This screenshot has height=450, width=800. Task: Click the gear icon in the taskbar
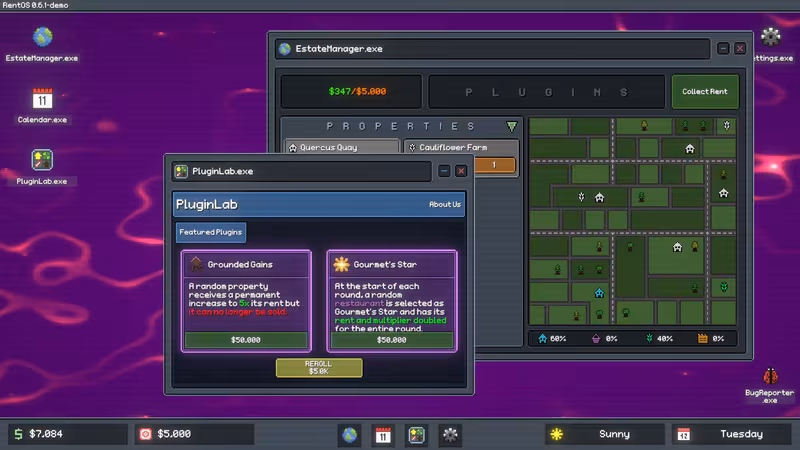(450, 435)
